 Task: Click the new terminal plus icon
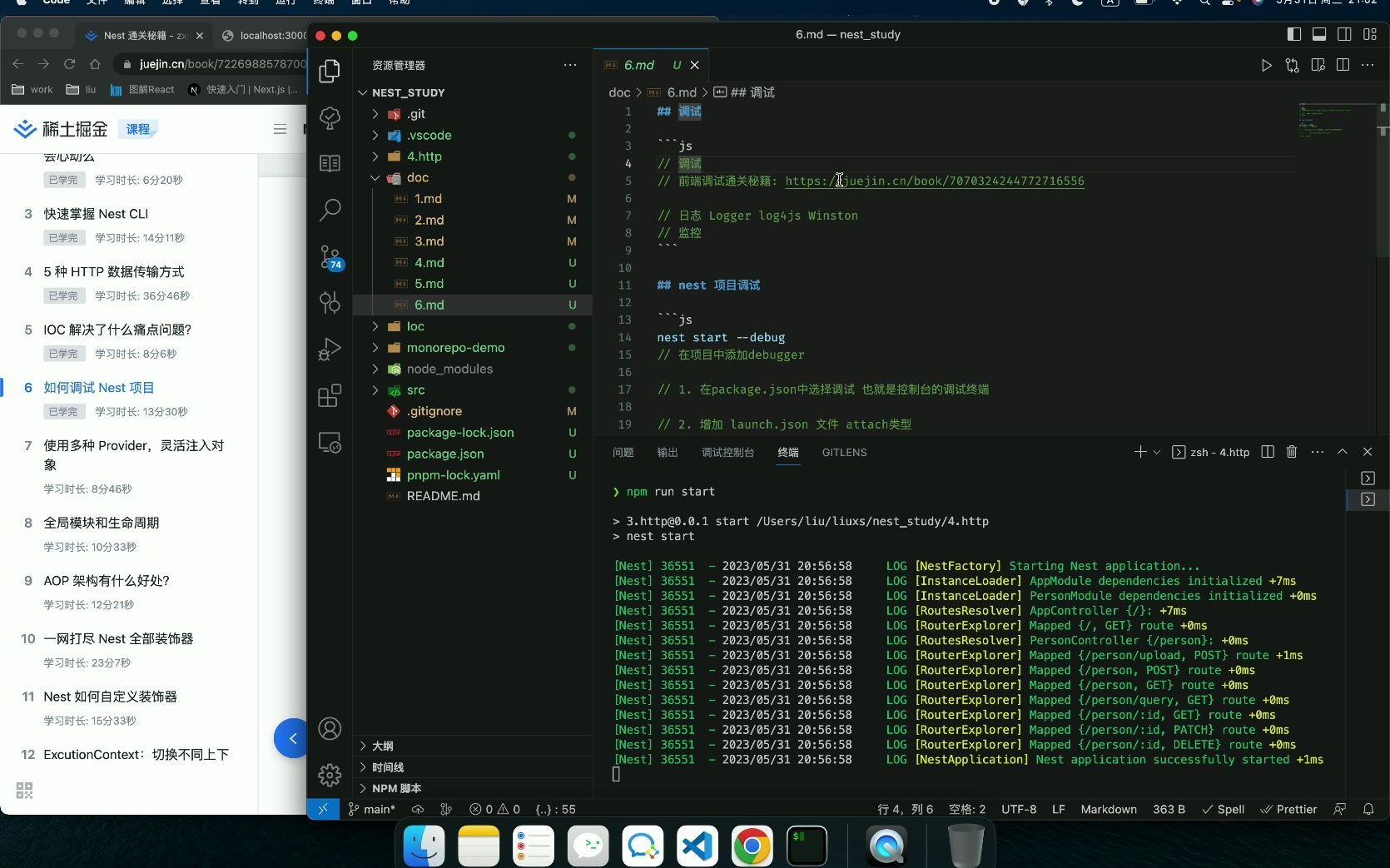(1140, 452)
